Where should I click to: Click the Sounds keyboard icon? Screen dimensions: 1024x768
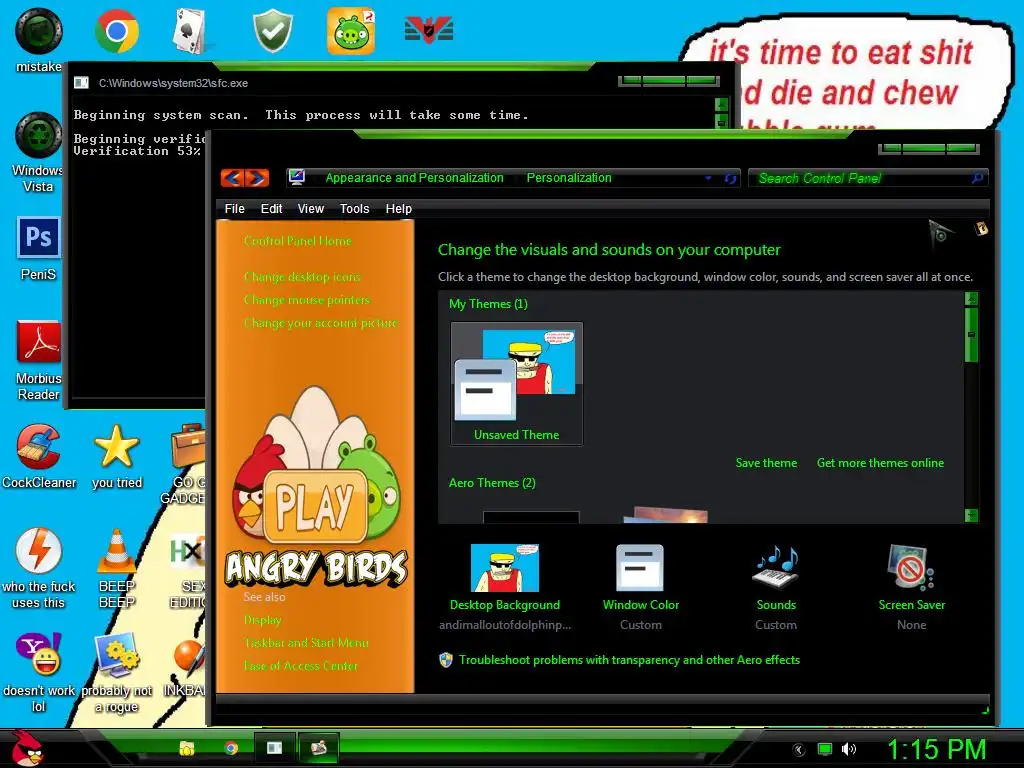point(776,567)
